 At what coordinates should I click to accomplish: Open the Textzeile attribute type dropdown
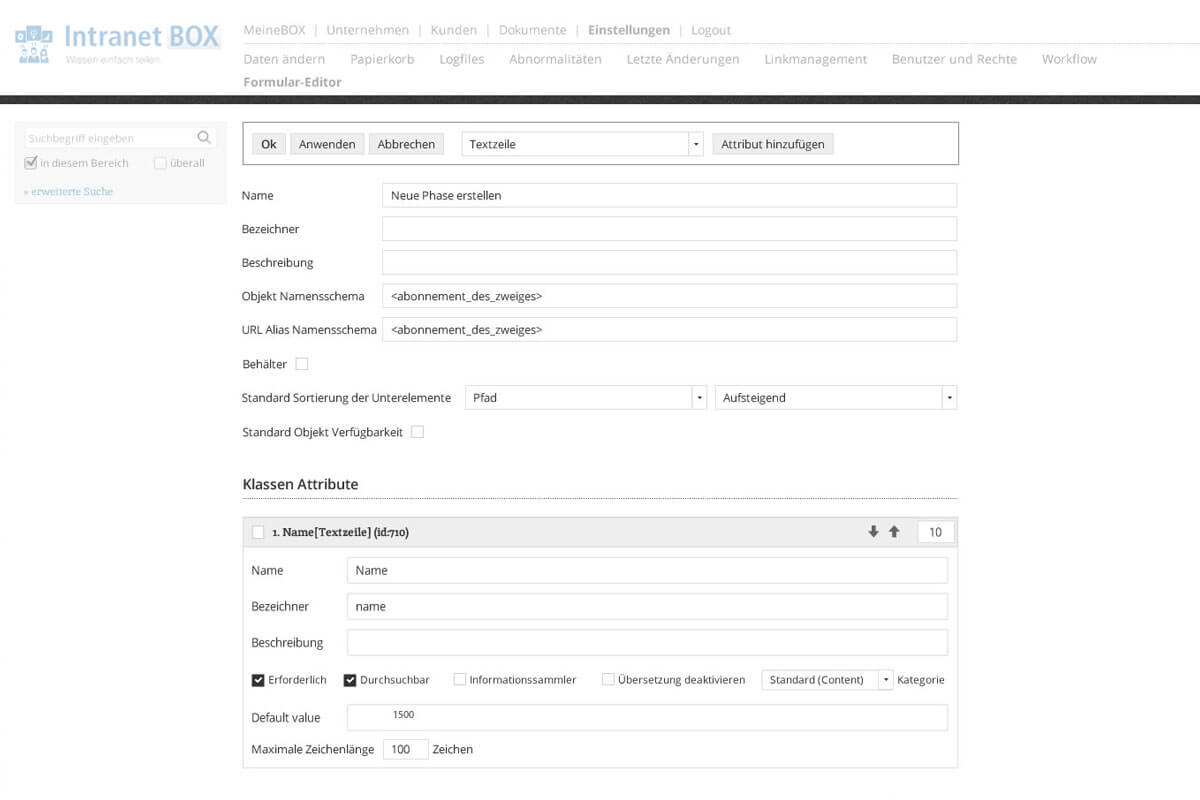(582, 144)
